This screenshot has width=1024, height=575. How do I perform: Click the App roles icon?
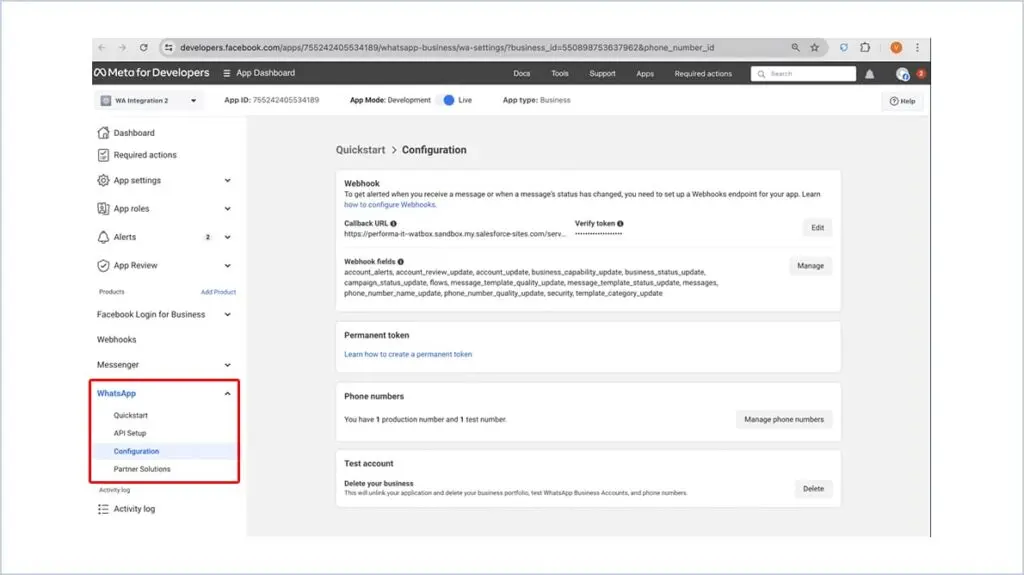click(x=103, y=208)
